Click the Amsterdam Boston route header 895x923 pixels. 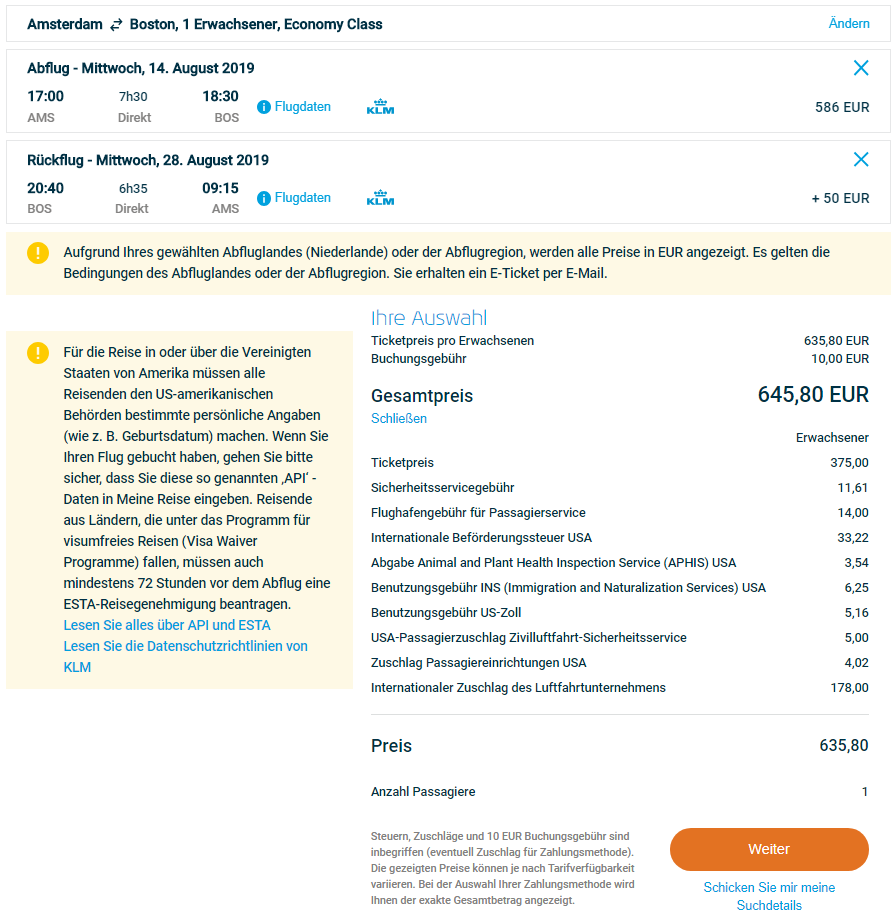tap(200, 22)
